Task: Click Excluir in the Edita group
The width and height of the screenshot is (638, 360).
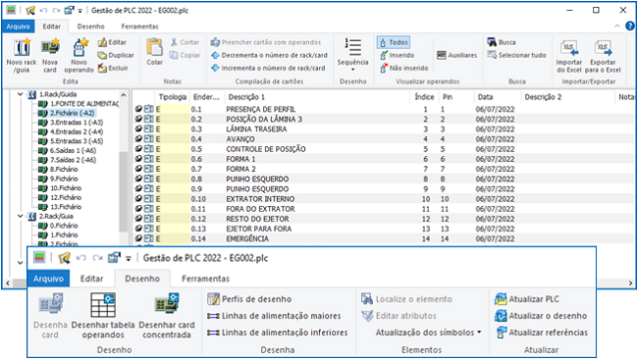Action: point(113,68)
